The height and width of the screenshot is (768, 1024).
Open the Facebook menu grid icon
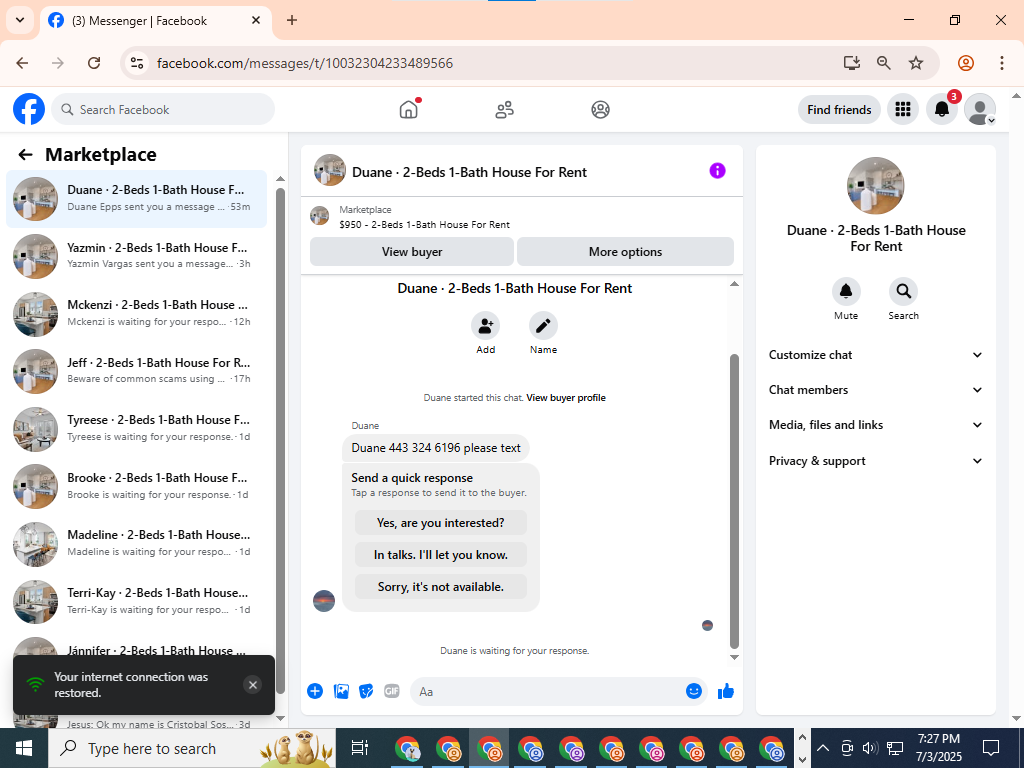[903, 109]
